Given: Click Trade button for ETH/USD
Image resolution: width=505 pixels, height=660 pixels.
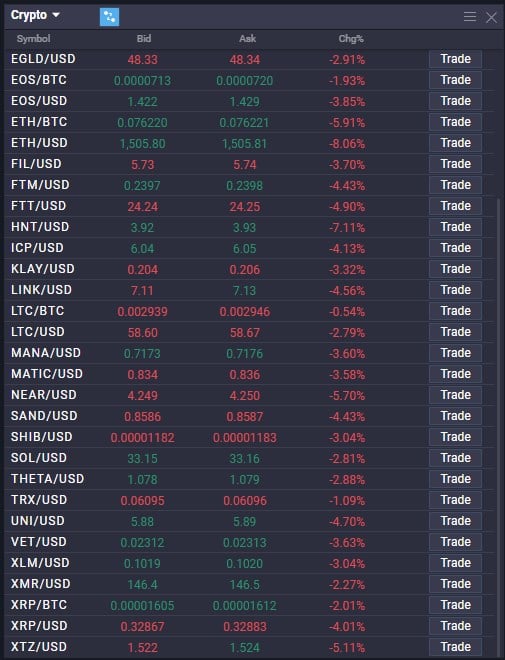Looking at the screenshot, I should click(455, 143).
